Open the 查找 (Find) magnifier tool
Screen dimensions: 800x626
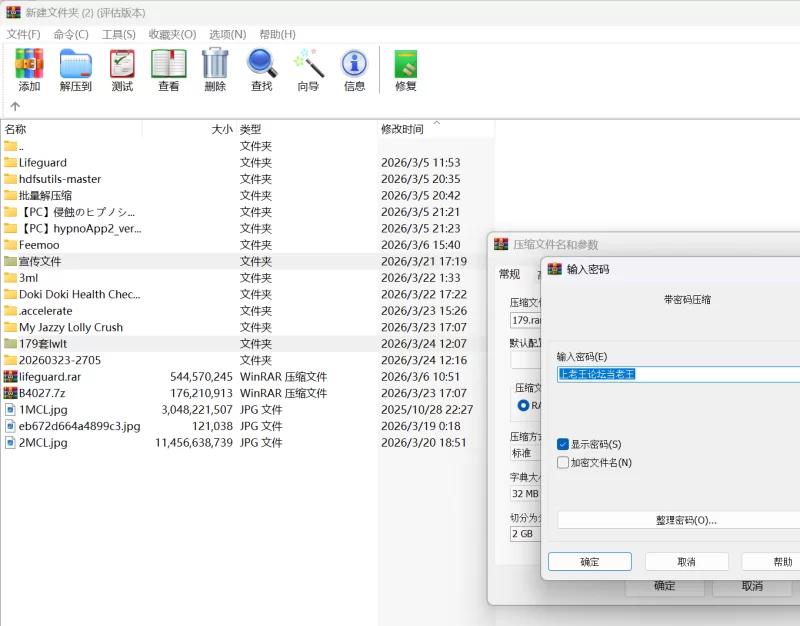click(261, 69)
